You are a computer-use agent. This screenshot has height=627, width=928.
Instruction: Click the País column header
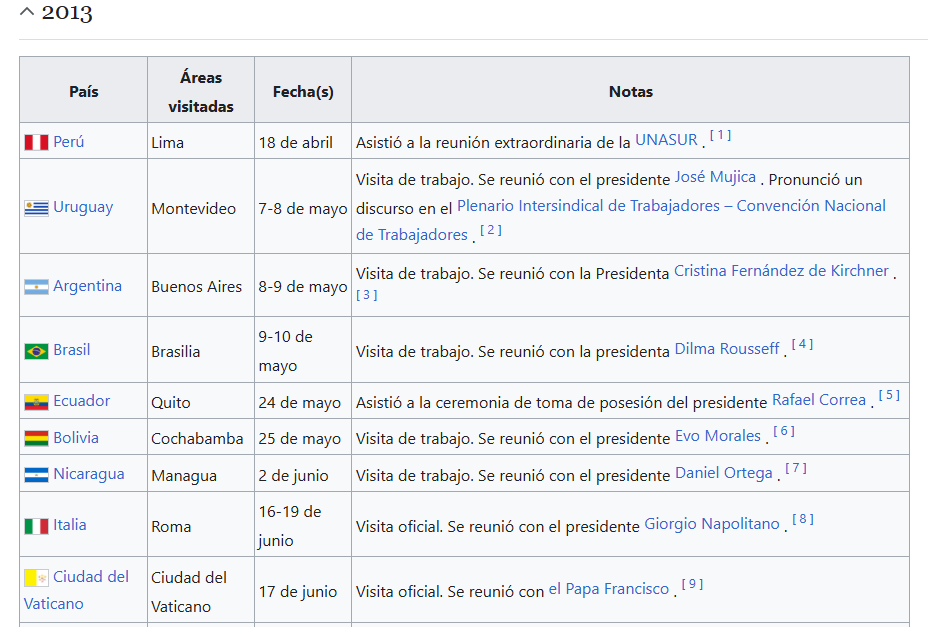click(83, 91)
